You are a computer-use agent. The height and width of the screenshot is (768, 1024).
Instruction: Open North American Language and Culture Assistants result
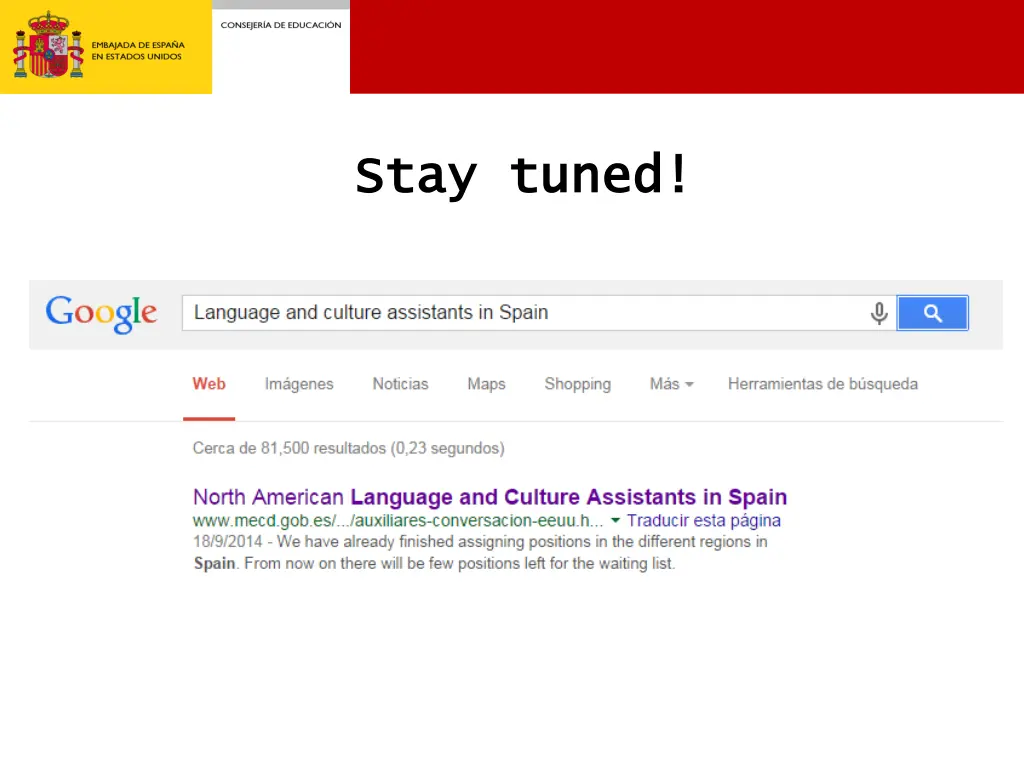tap(490, 497)
